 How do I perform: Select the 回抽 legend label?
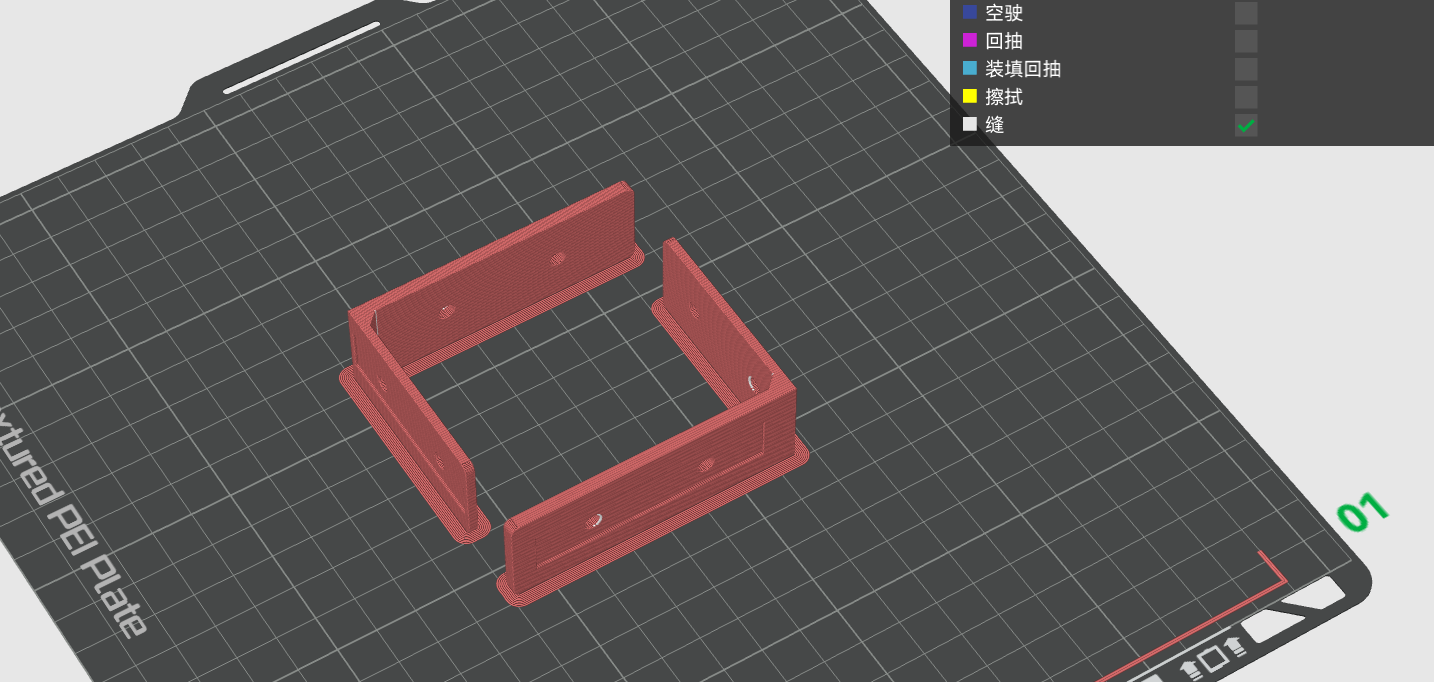pyautogui.click(x=1004, y=41)
